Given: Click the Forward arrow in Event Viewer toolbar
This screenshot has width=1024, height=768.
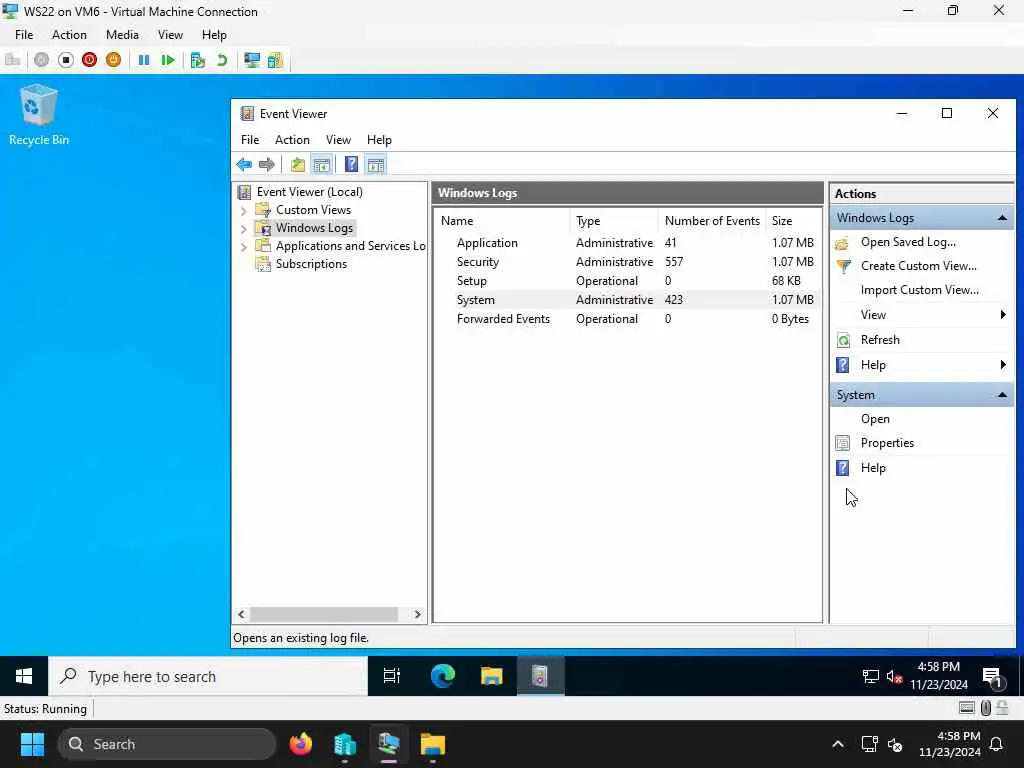Looking at the screenshot, I should 266,165.
